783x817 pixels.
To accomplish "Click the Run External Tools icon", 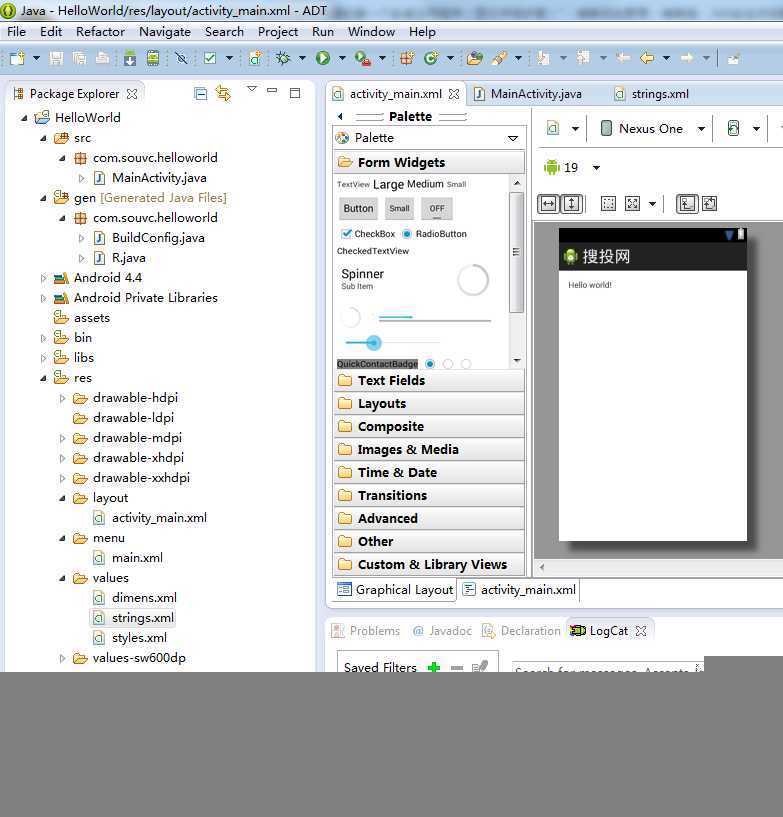I will (x=363, y=58).
